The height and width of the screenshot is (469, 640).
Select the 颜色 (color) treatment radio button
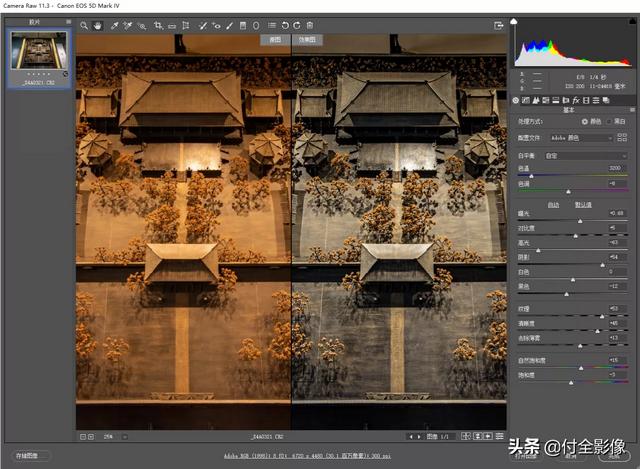click(586, 121)
